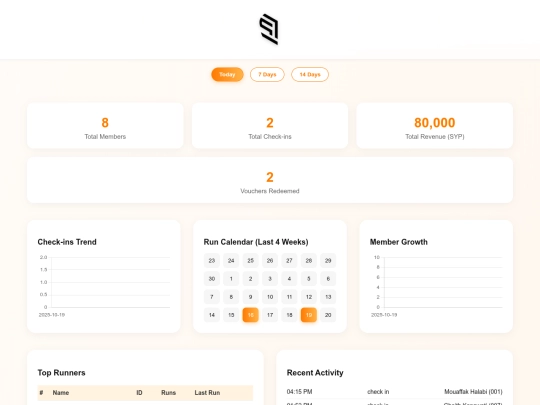Click day 20 in the run calendar

coord(328,315)
